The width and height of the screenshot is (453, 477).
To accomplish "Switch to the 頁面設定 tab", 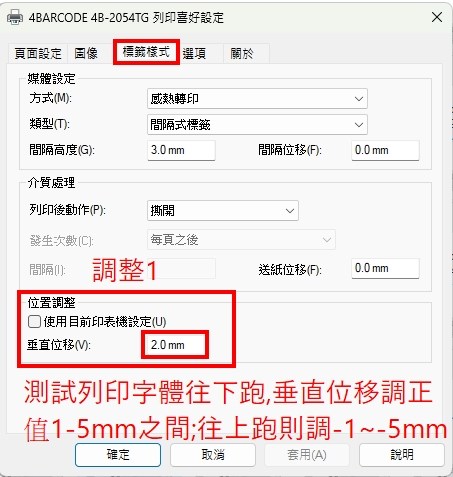I will (38, 53).
